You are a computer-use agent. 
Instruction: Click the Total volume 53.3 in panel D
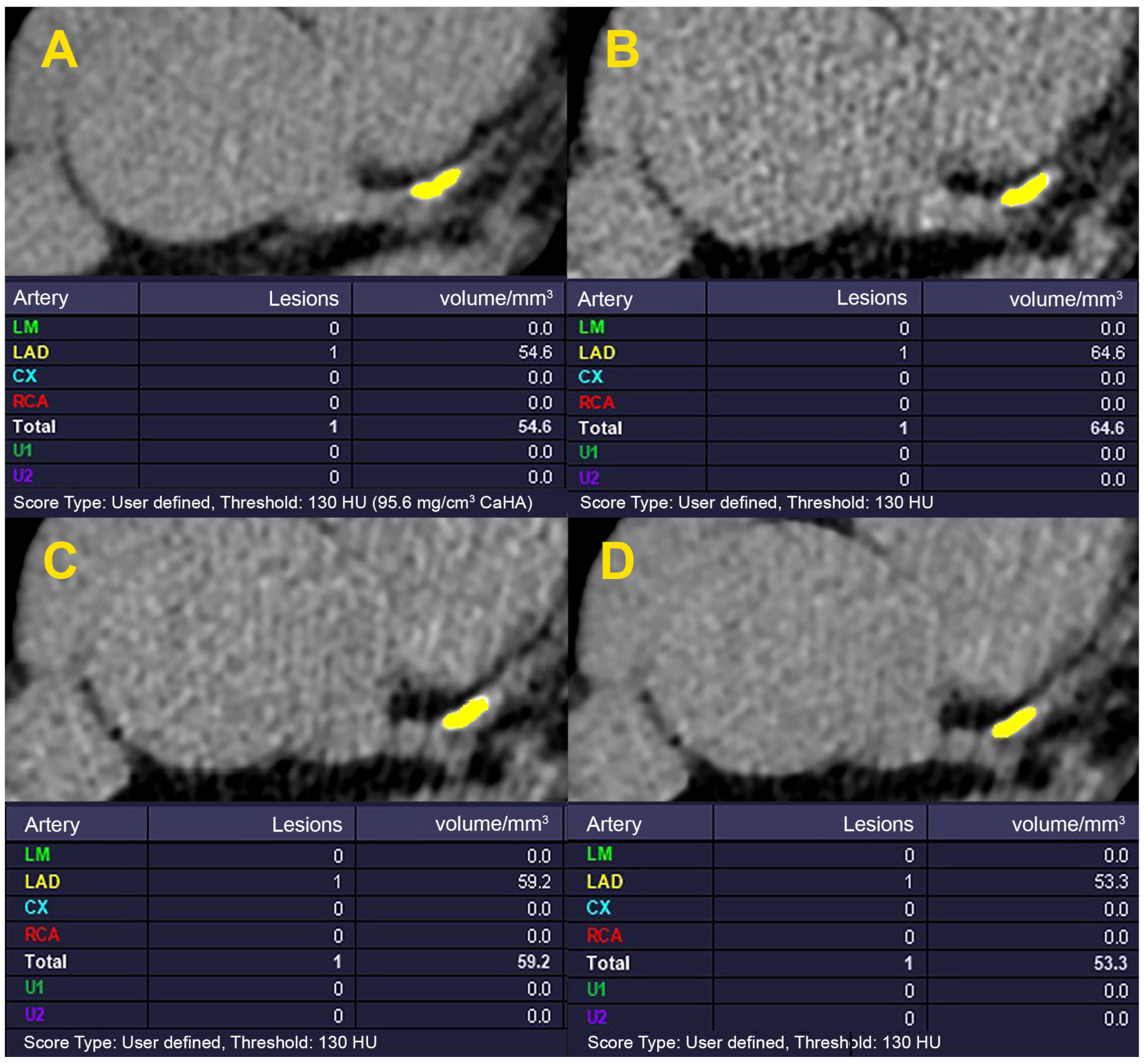[x=1110, y=963]
